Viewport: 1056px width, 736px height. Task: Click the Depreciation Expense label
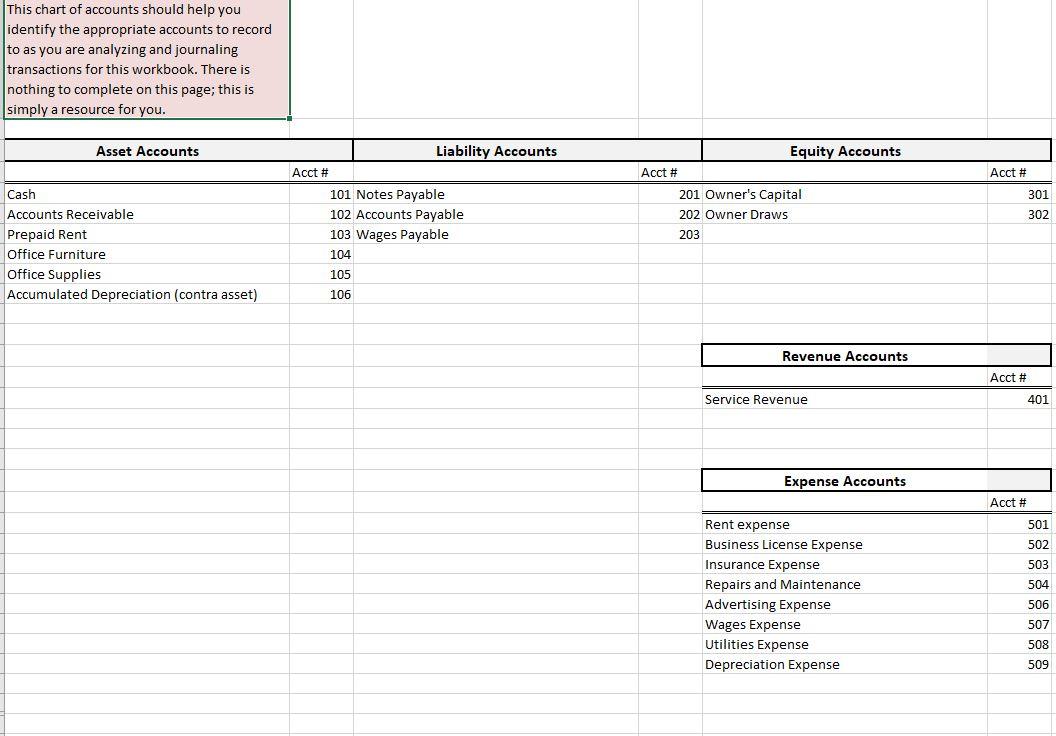(x=772, y=664)
